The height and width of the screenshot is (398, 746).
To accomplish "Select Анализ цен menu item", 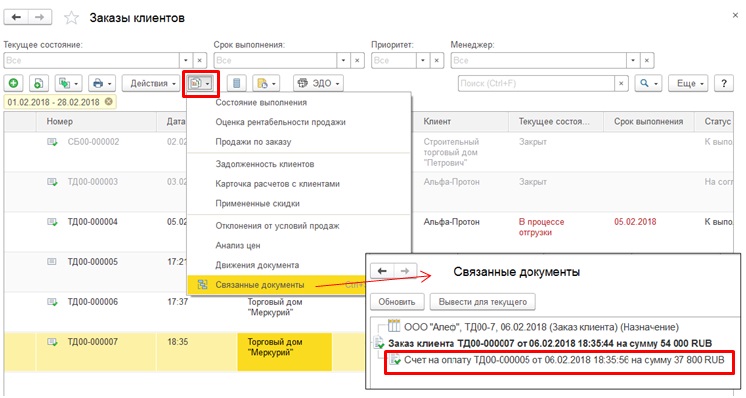I will 299,245.
